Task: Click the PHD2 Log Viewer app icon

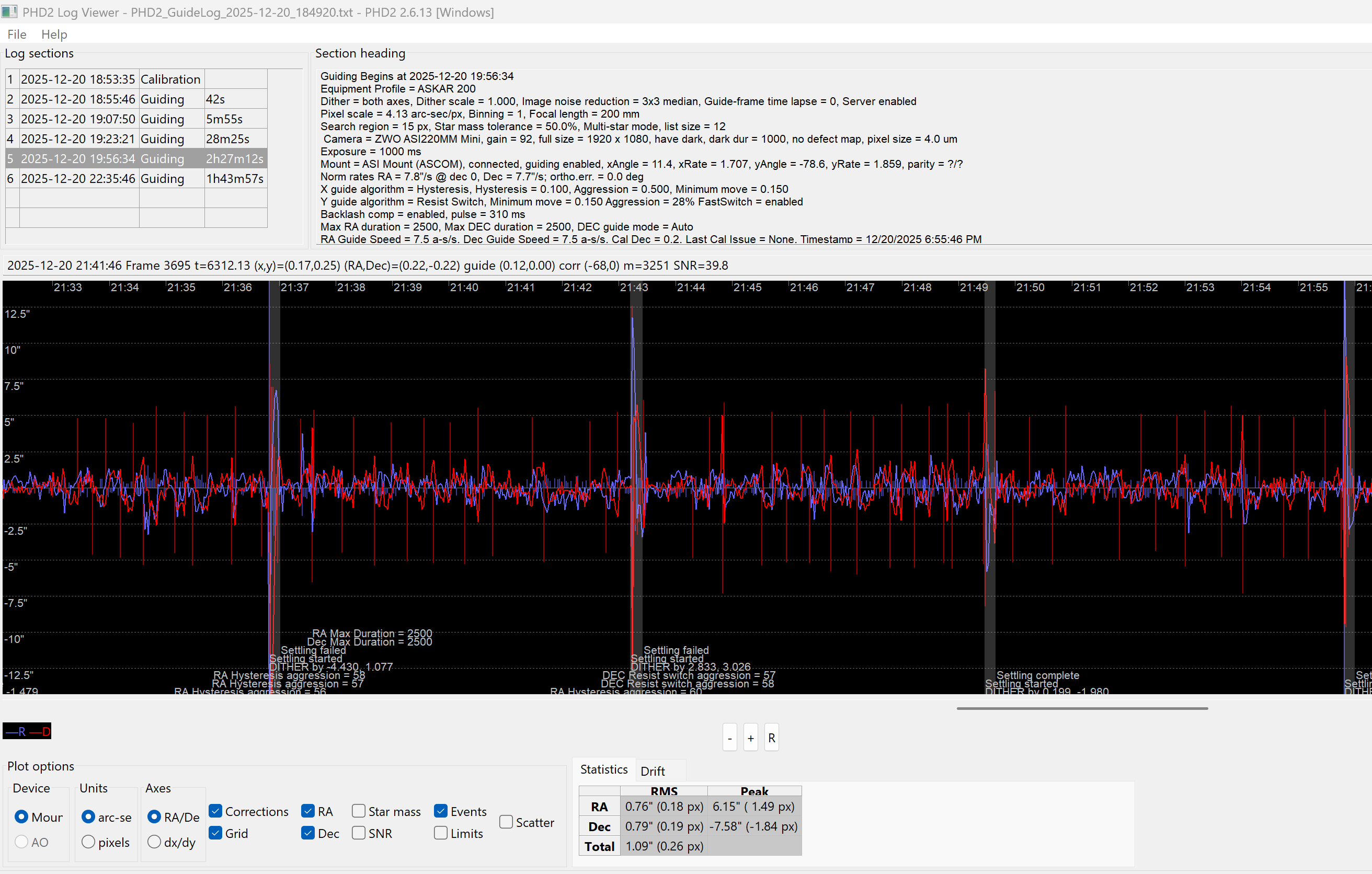Action: [x=10, y=11]
